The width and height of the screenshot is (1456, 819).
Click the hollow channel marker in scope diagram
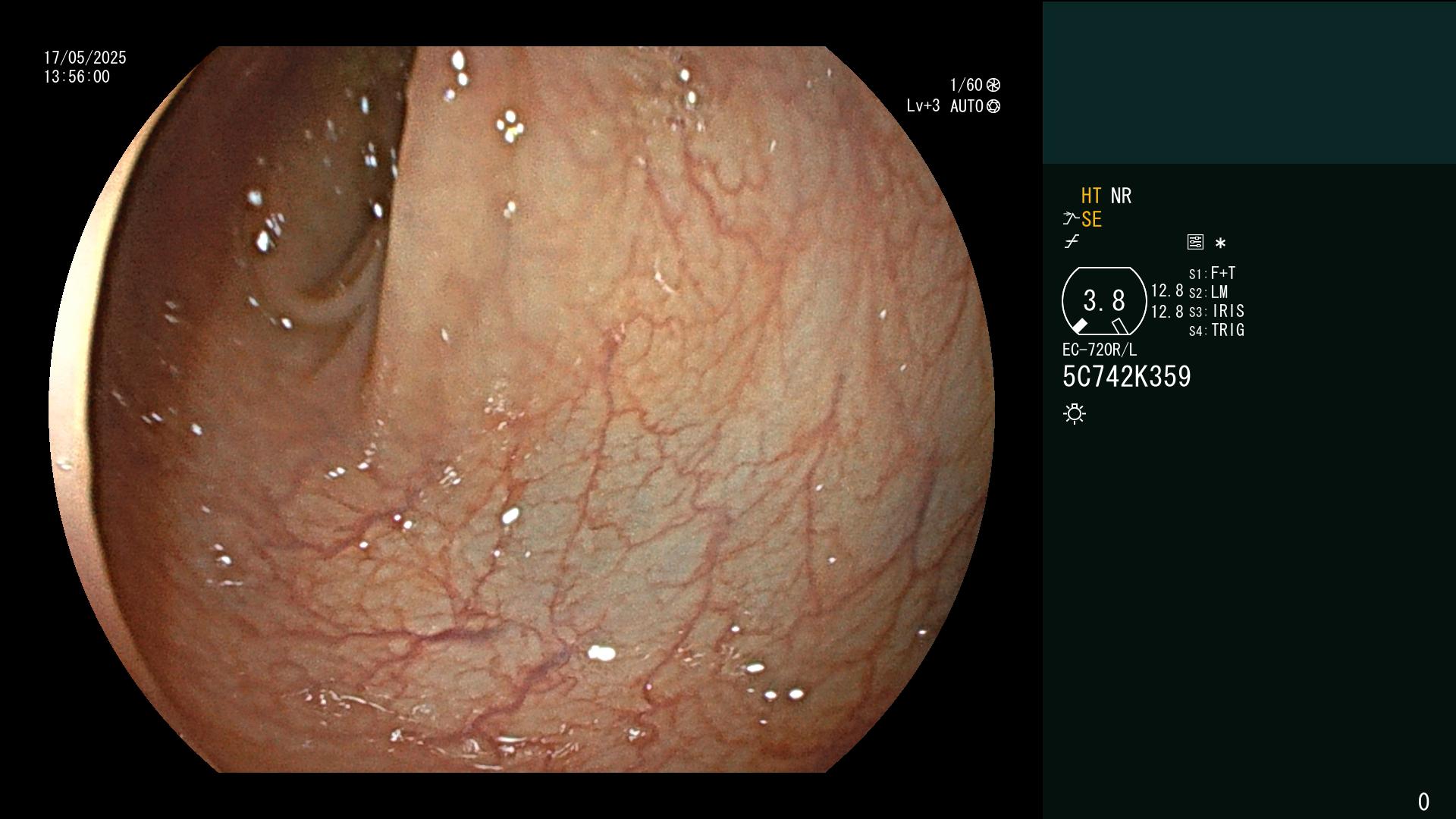pos(1120,326)
